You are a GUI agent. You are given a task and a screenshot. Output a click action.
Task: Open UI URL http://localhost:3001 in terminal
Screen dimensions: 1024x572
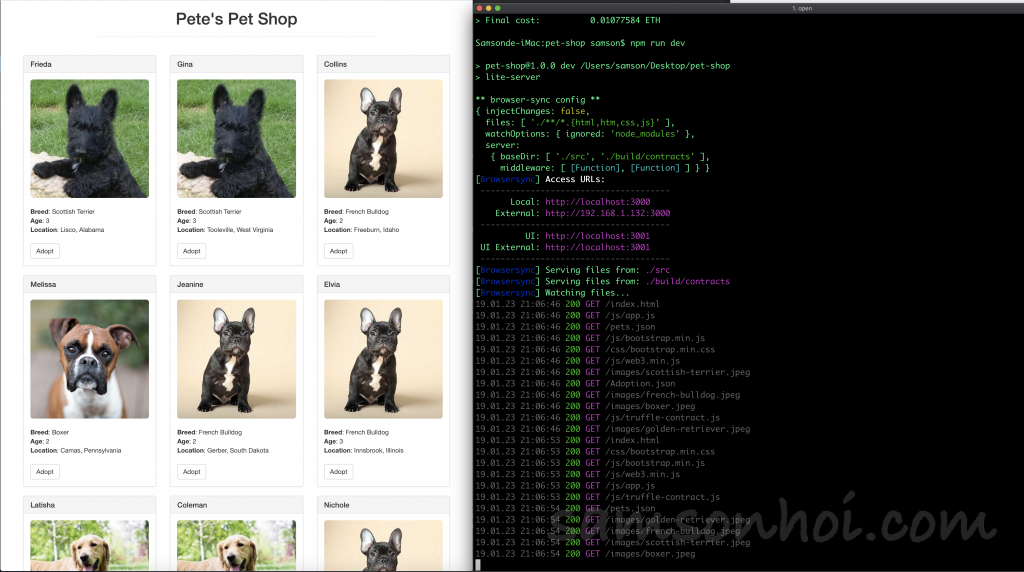tap(598, 236)
